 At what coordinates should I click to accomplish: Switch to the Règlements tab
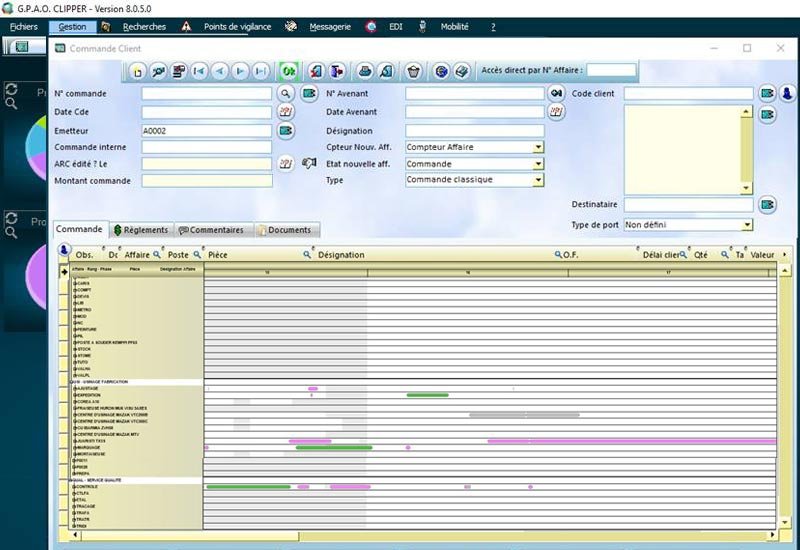[x=141, y=230]
